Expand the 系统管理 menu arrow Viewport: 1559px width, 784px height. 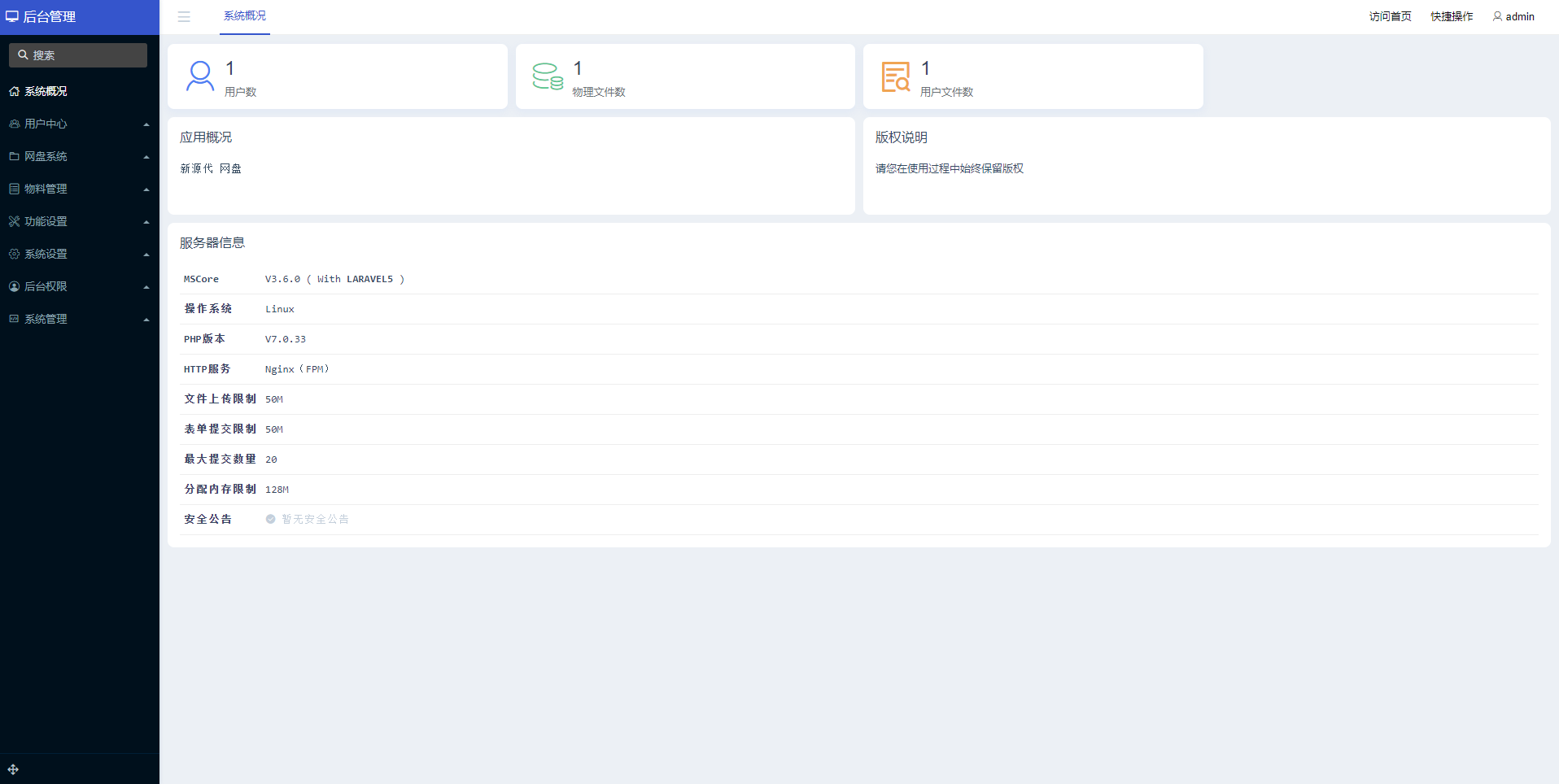point(146,320)
